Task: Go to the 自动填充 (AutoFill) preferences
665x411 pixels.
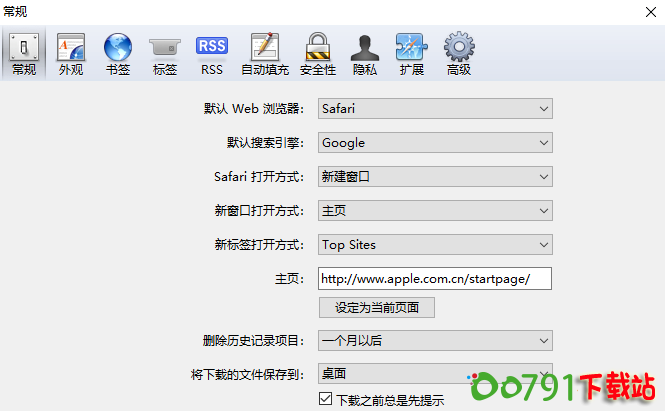Action: click(264, 54)
